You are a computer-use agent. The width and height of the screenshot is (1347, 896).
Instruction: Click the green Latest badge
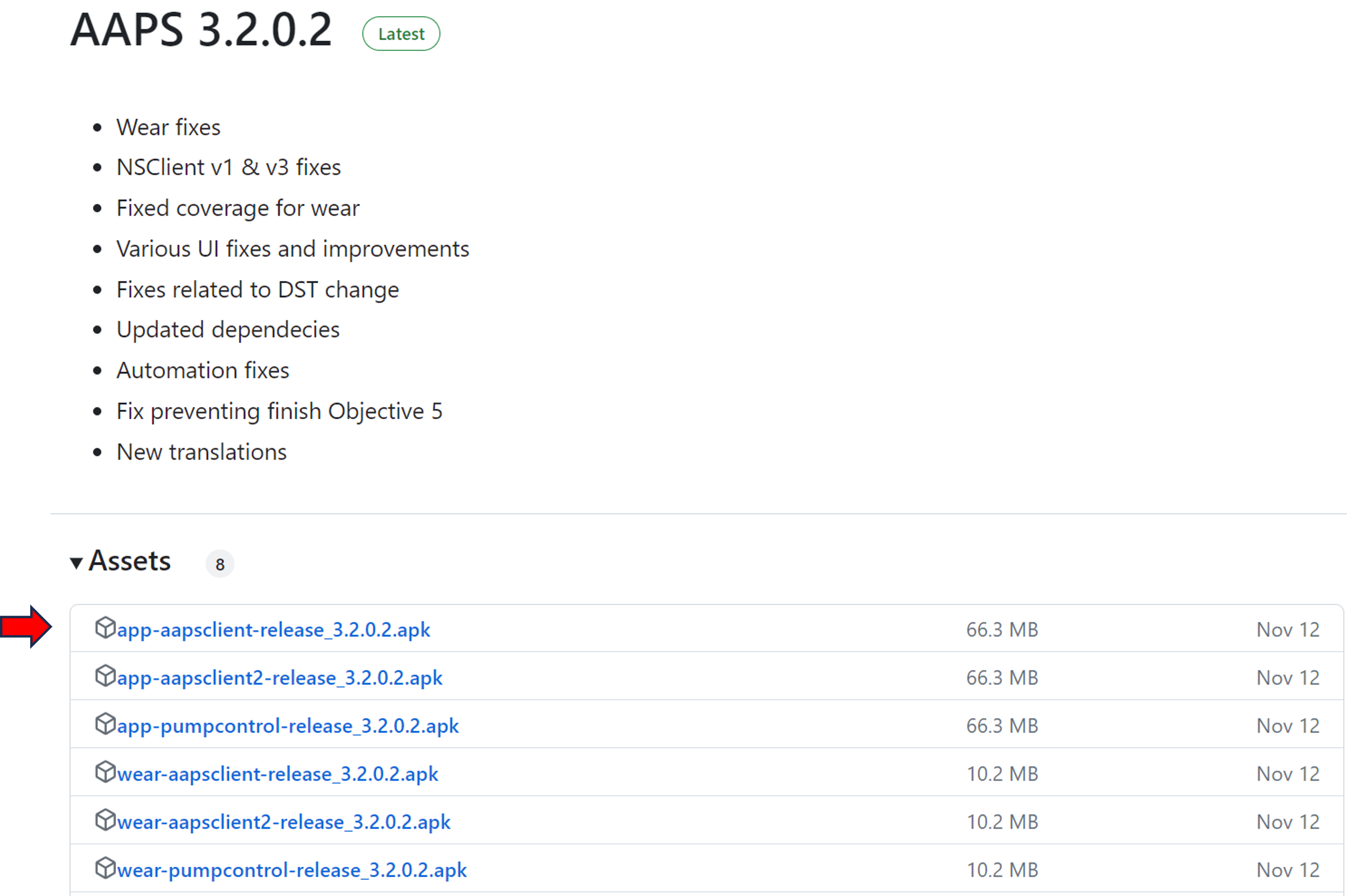(x=401, y=34)
